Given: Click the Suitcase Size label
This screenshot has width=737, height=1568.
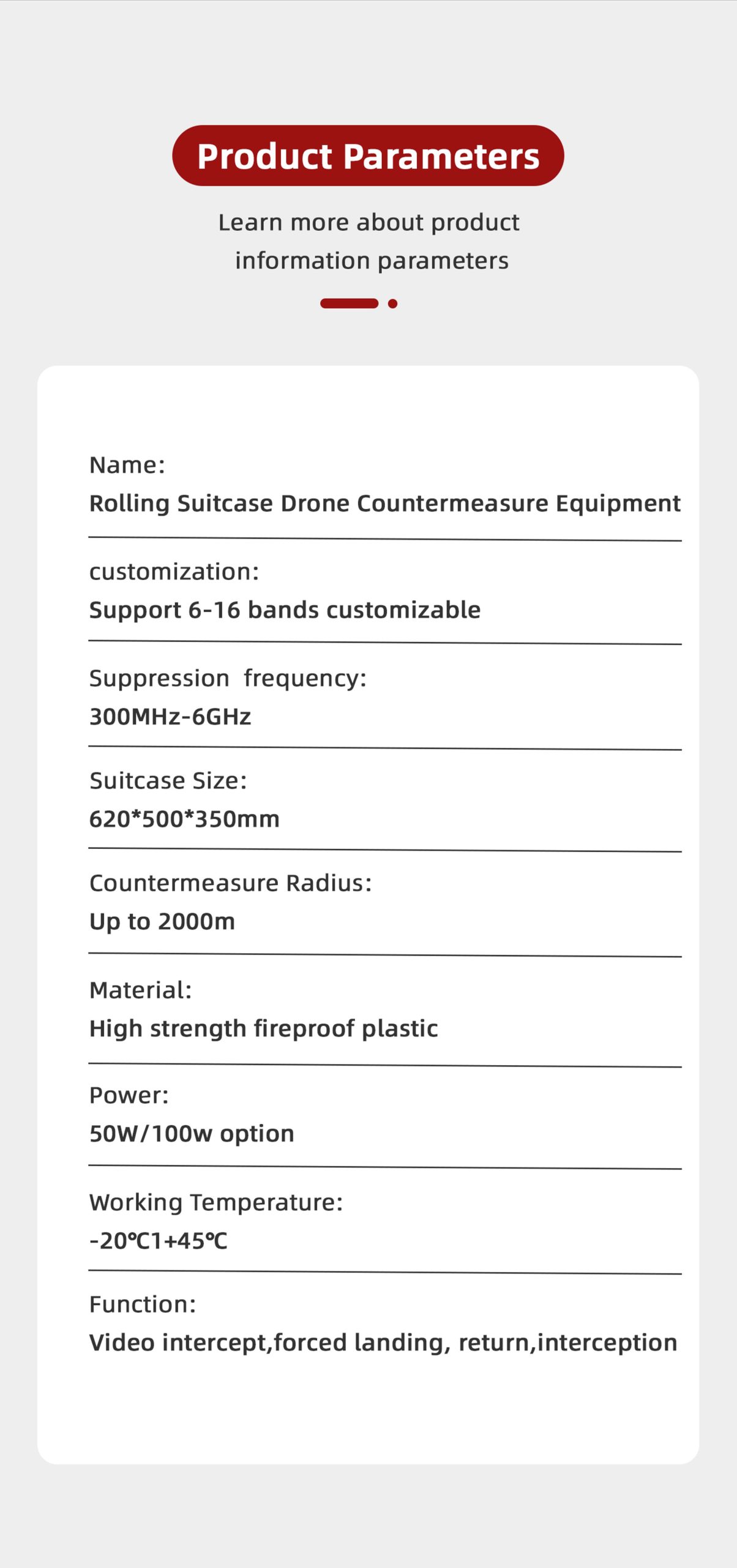Looking at the screenshot, I should (168, 781).
